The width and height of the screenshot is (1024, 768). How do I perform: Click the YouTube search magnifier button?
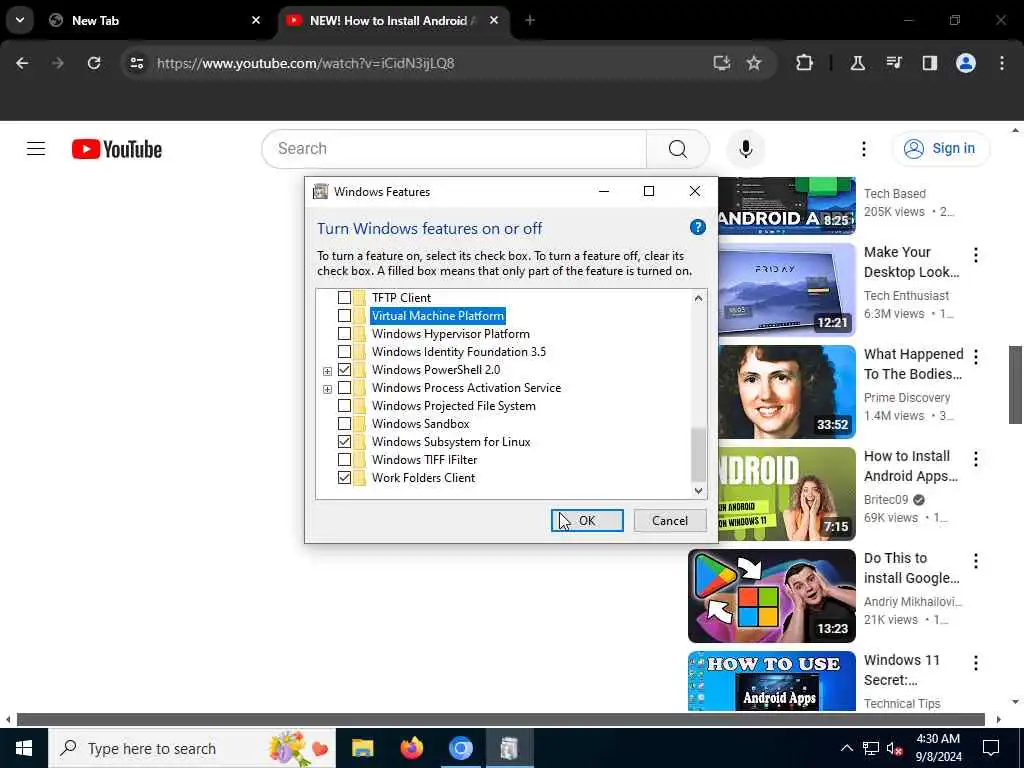(x=677, y=149)
